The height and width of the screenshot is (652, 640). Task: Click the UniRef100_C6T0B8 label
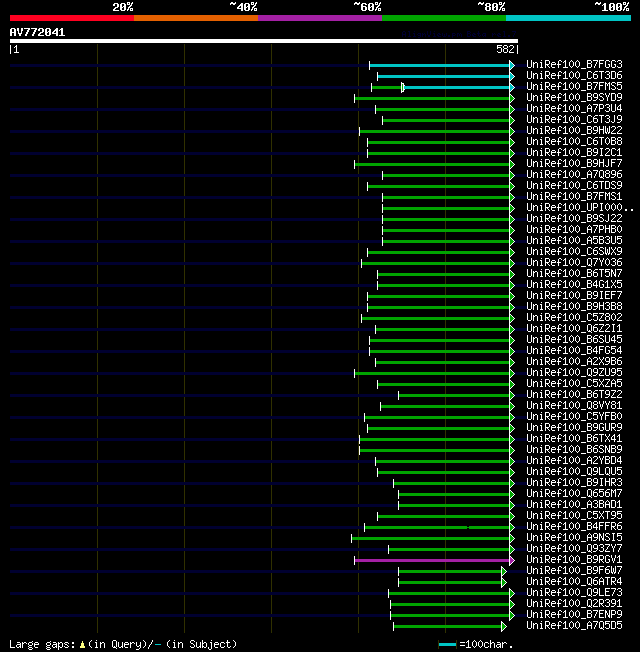(574, 142)
